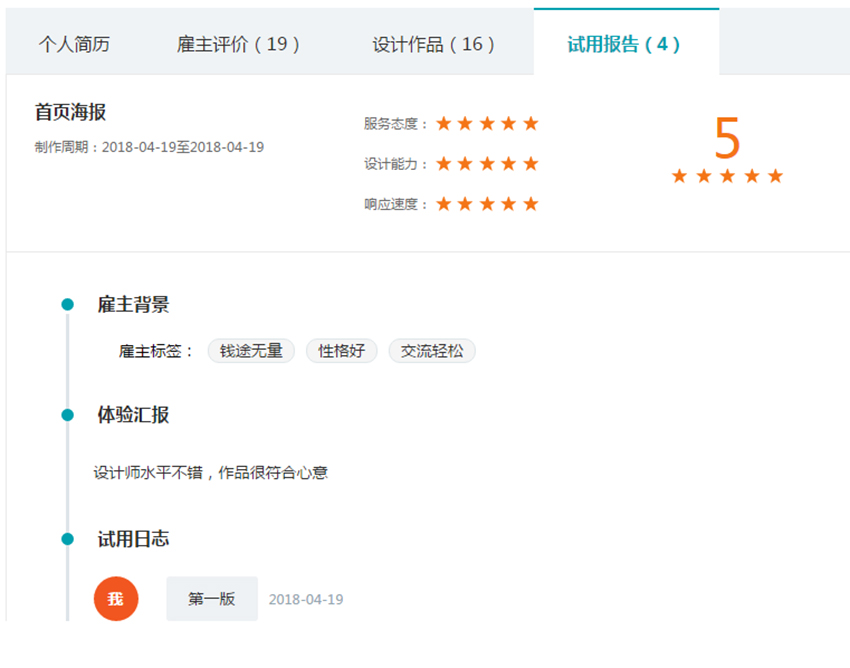Click the 设计能力： label

click(x=396, y=164)
